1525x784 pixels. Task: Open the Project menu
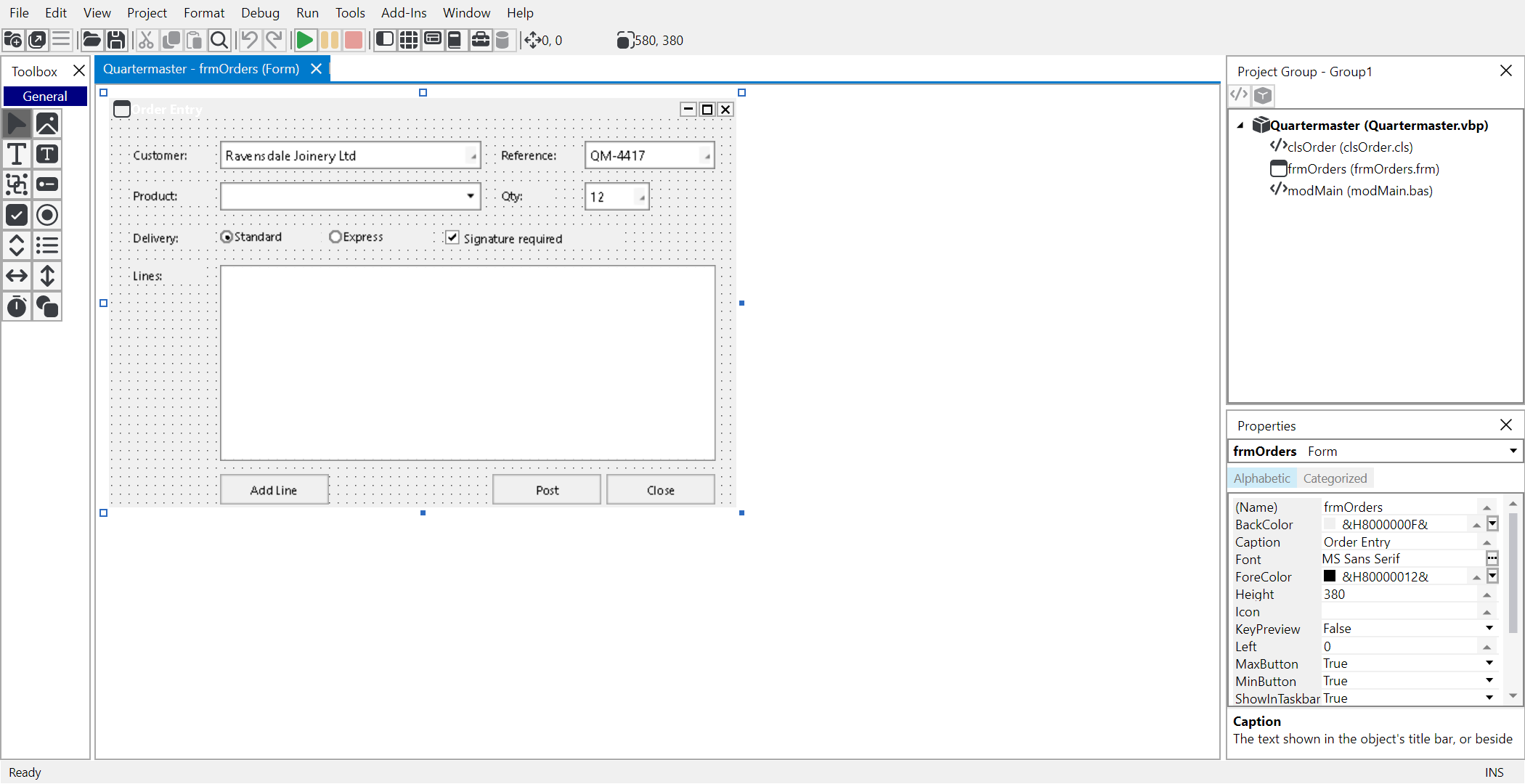(x=147, y=12)
